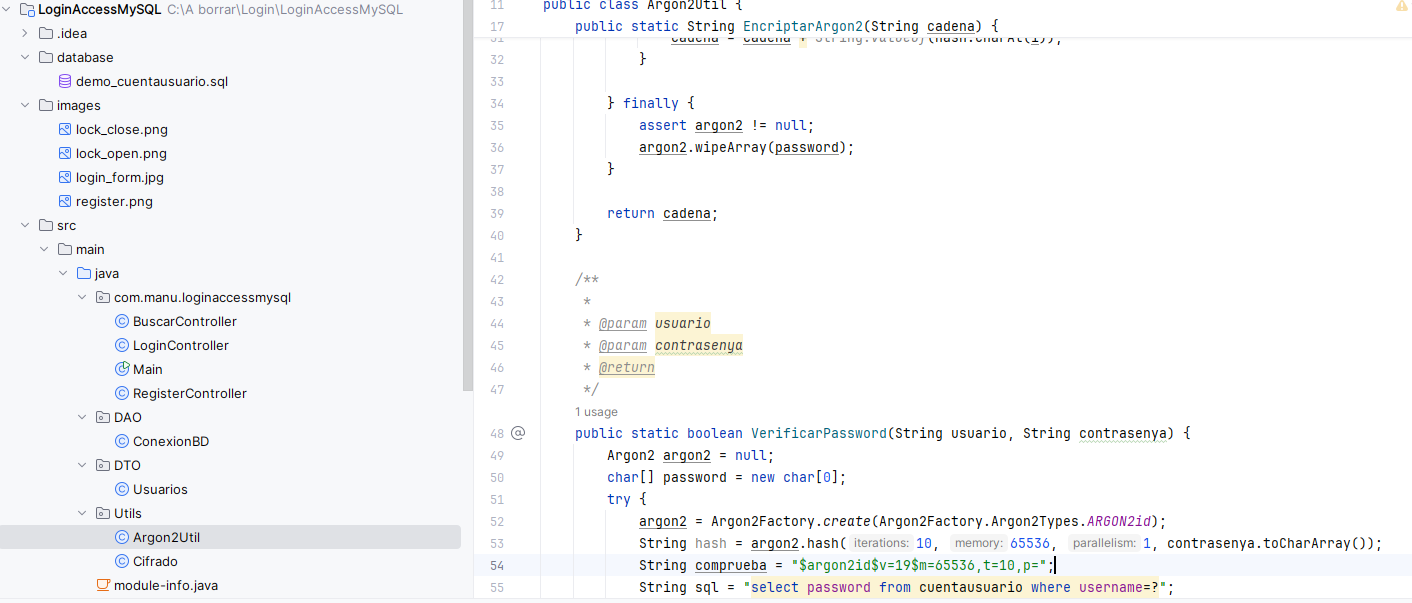The height and width of the screenshot is (603, 1412).
Task: Click the images folder icon
Action: [x=46, y=105]
